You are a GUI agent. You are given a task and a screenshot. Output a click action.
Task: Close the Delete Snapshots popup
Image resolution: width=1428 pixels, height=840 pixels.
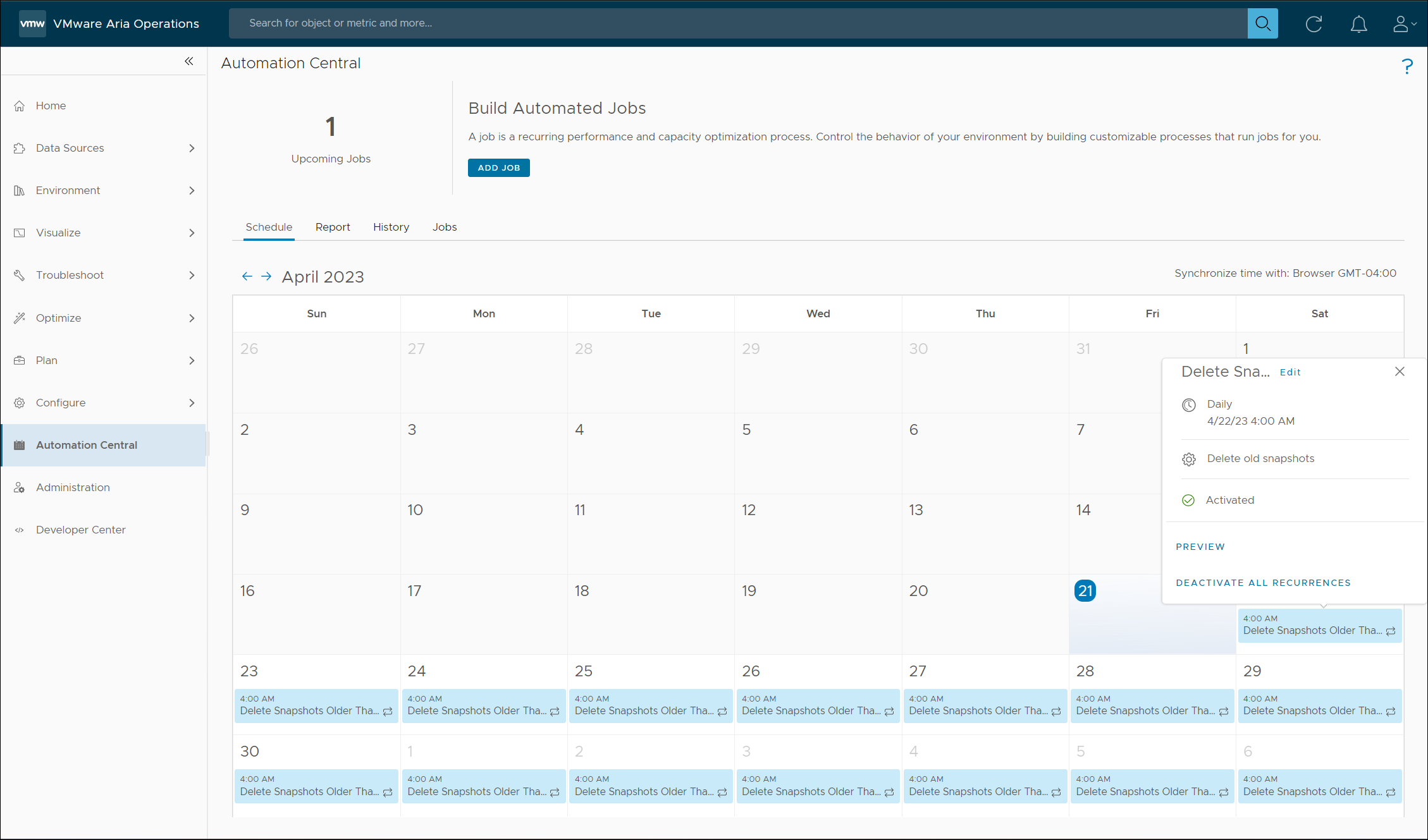[1400, 372]
